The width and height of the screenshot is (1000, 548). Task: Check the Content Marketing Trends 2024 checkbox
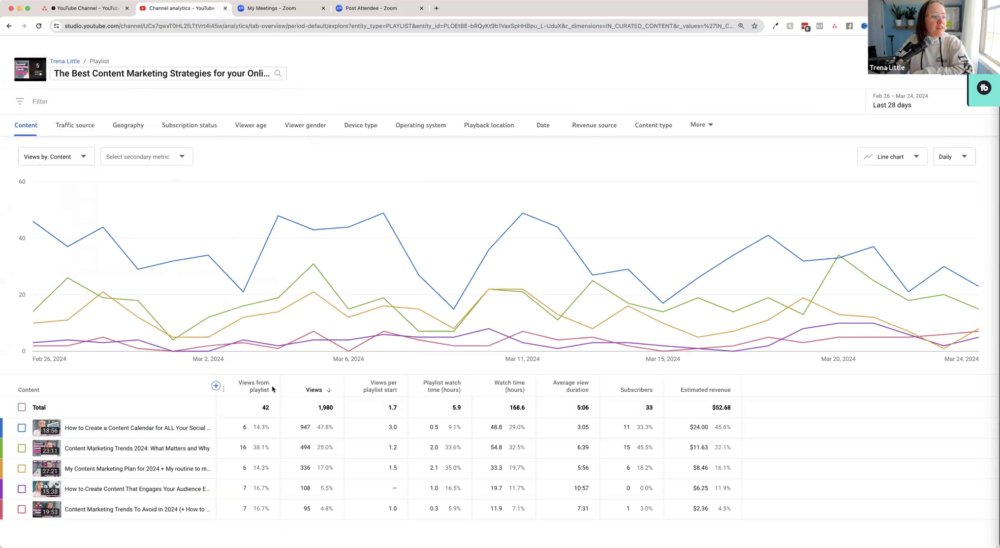(x=22, y=448)
